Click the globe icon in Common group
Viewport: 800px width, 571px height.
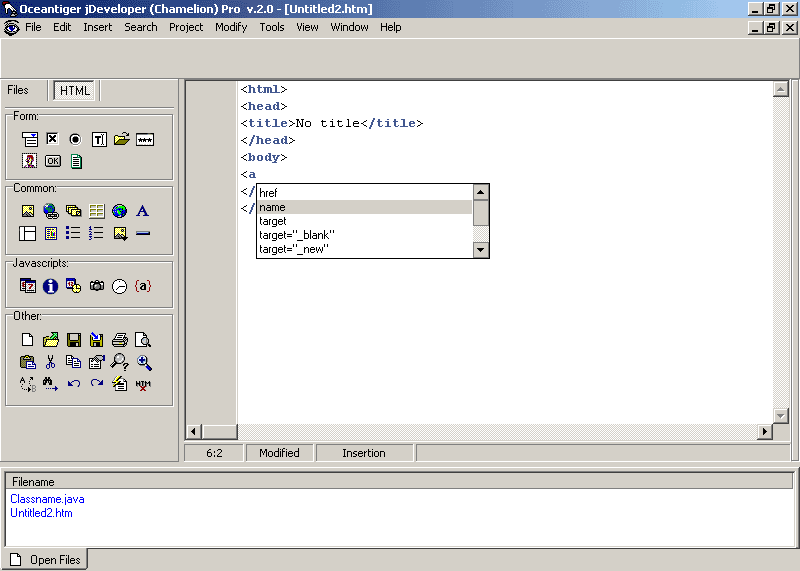(x=119, y=211)
